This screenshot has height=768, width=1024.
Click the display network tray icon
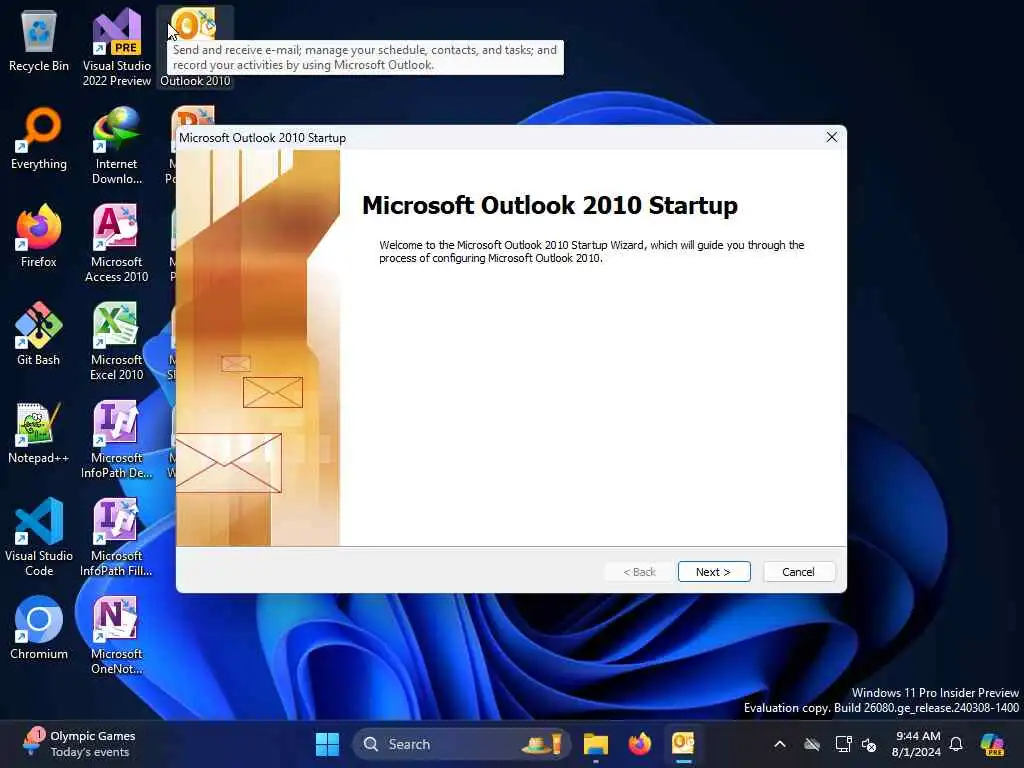click(842, 744)
